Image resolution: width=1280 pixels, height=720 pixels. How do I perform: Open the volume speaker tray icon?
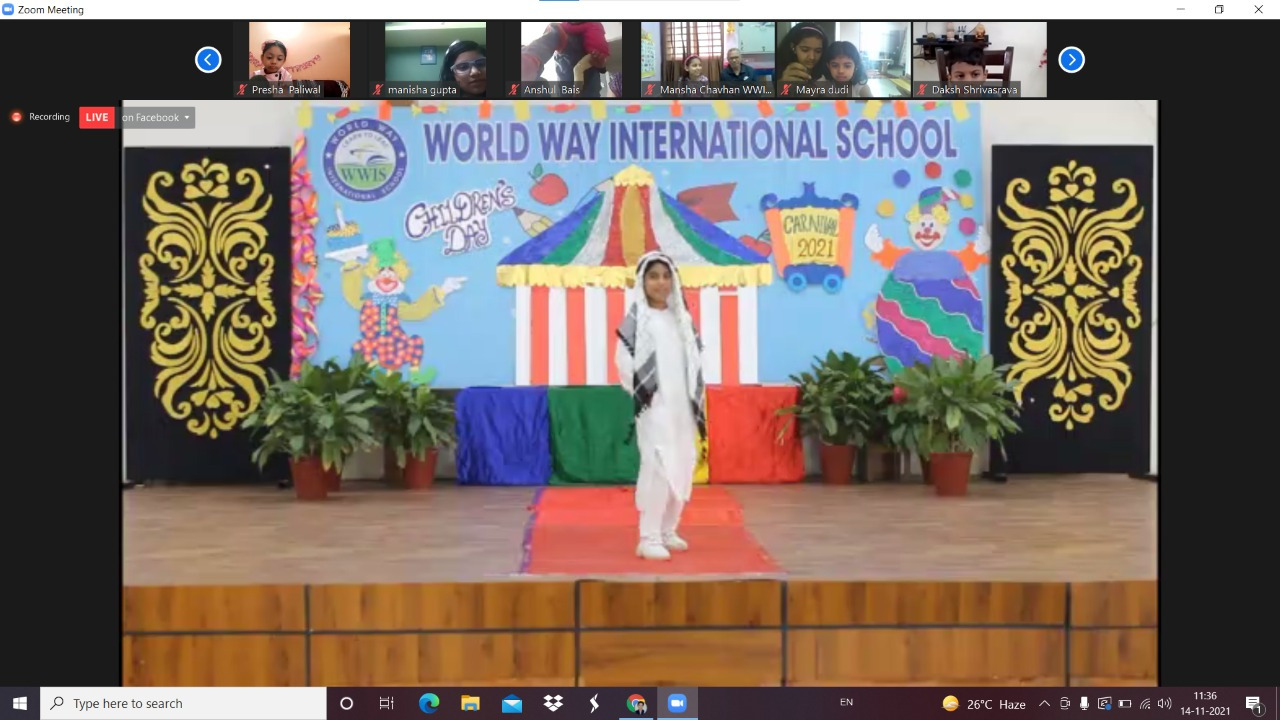point(1164,704)
